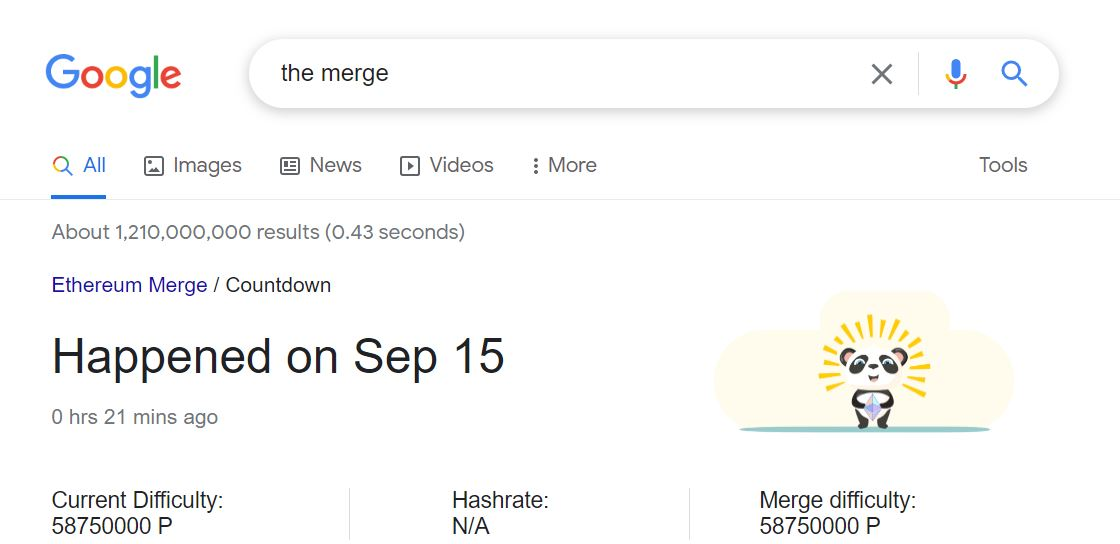This screenshot has width=1120, height=544.
Task: Switch to the News results tab
Action: 335,165
